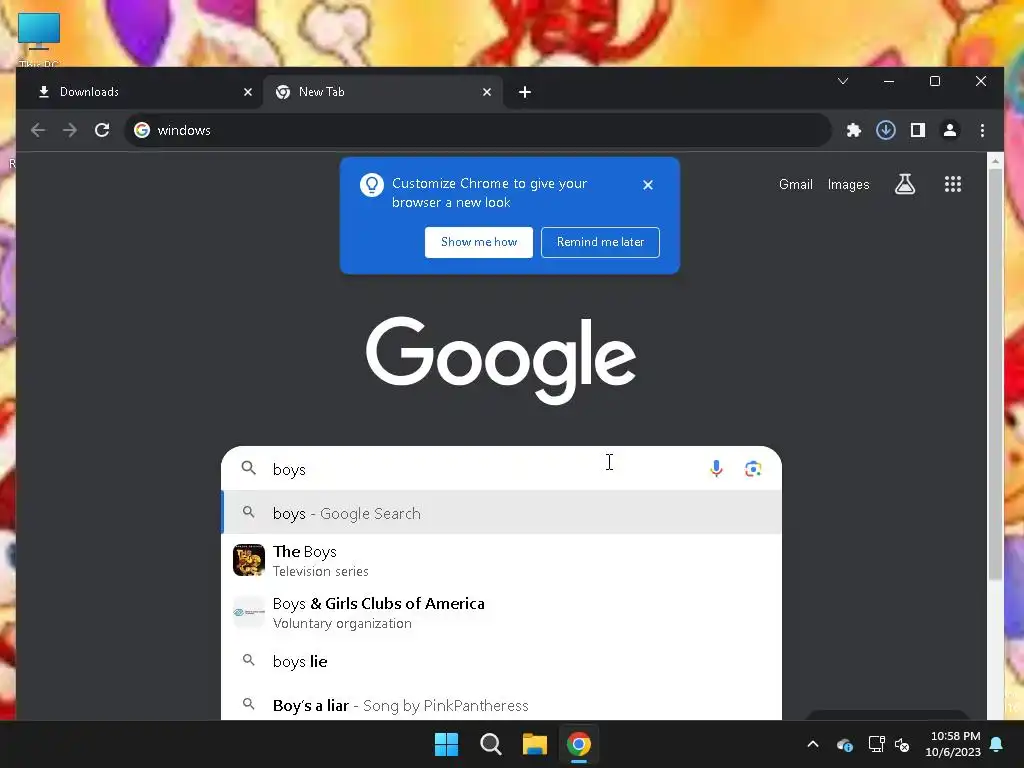This screenshot has width=1024, height=768.
Task: Click the address bar containing windows
Action: click(477, 130)
